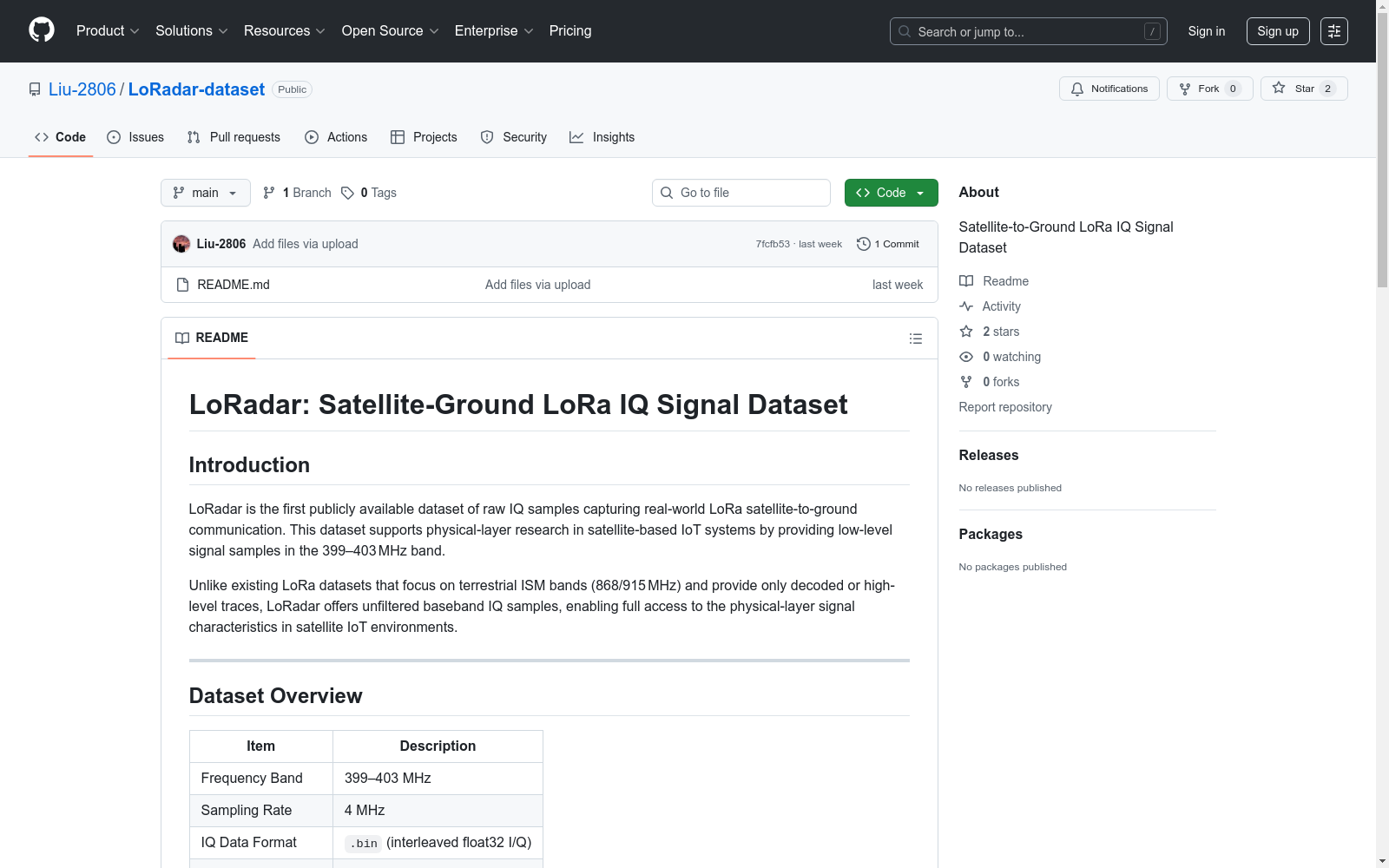This screenshot has width=1389, height=868.
Task: Switch to the Code tab
Action: pos(61,137)
